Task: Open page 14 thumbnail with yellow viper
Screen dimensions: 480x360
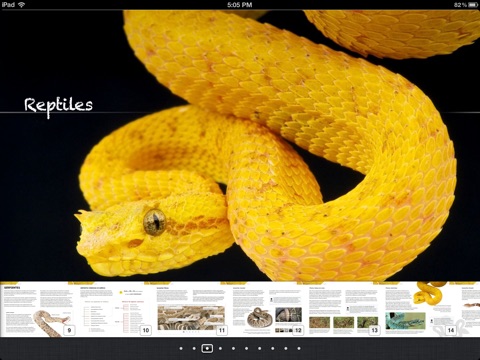Action: click(421, 309)
